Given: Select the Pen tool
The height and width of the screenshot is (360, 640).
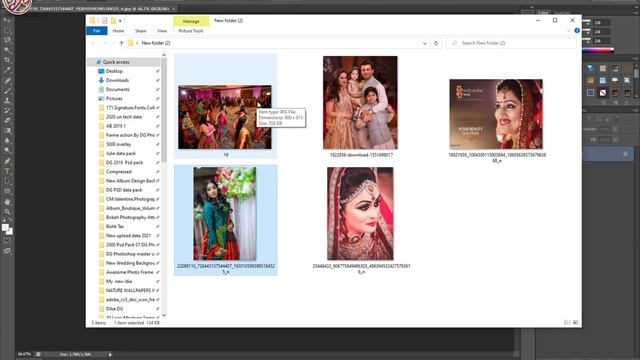Looking at the screenshot, I should (x=7, y=161).
